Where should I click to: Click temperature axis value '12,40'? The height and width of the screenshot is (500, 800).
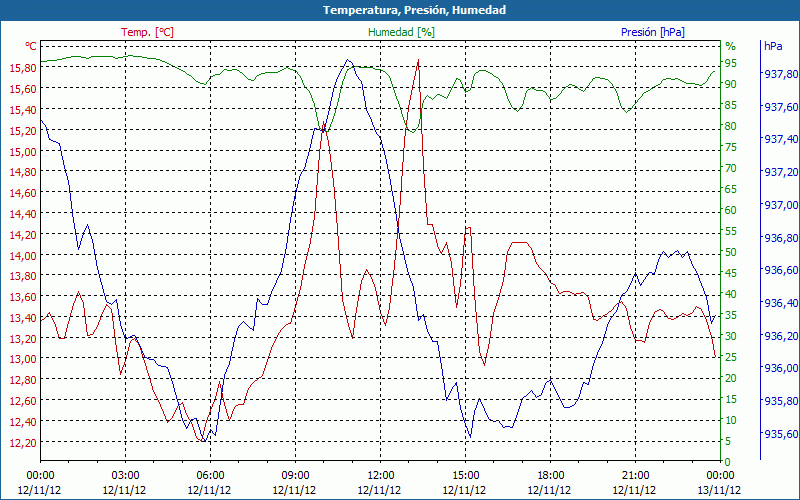23,421
